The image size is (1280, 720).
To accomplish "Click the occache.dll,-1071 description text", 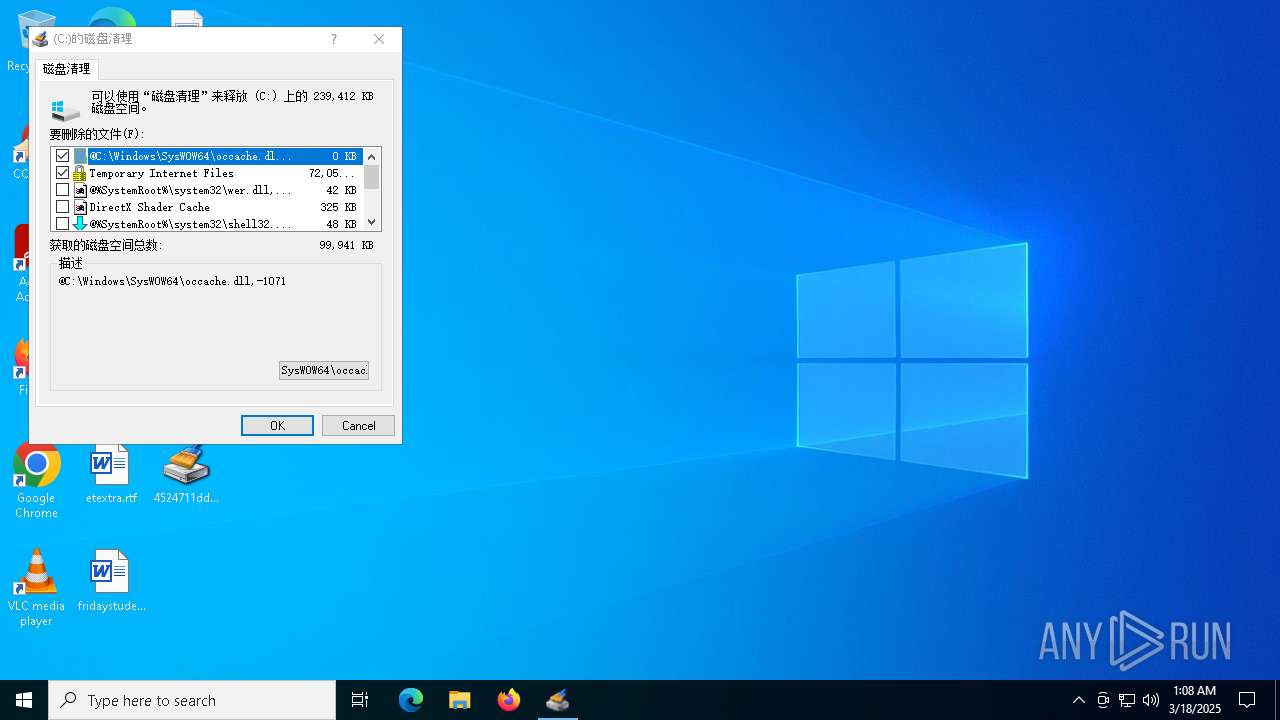I will pyautogui.click(x=172, y=281).
